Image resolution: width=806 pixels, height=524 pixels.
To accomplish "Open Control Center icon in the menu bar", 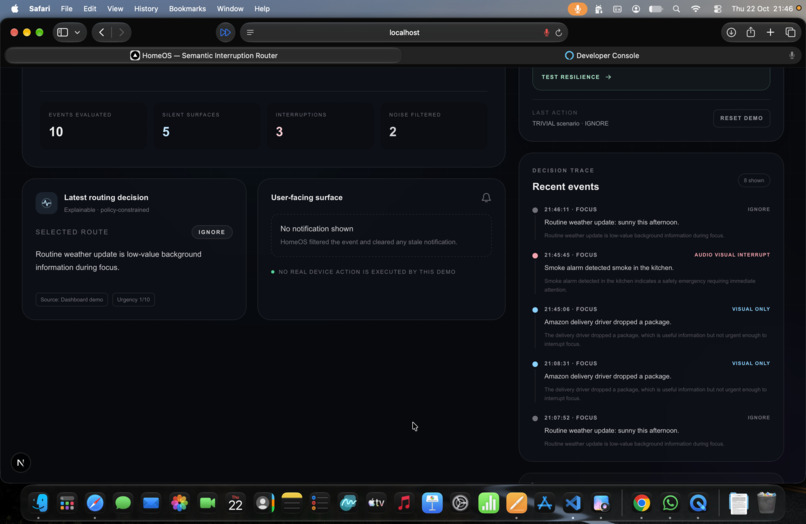I will pos(718,9).
